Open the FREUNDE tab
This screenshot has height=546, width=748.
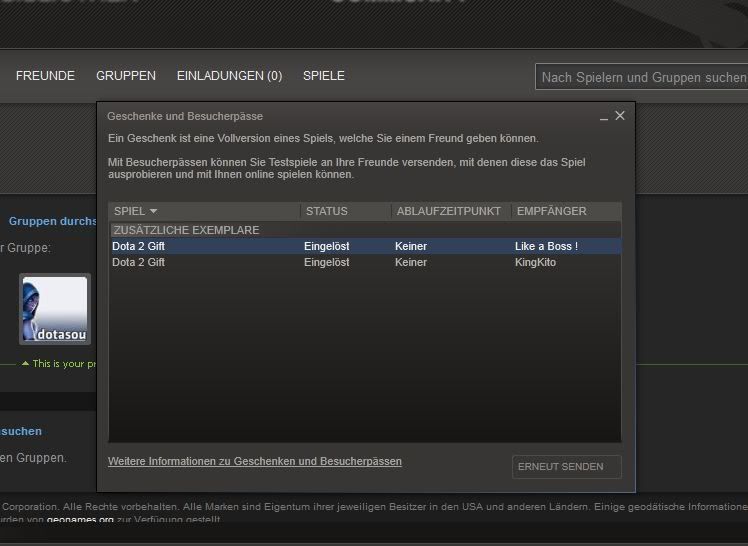click(45, 76)
